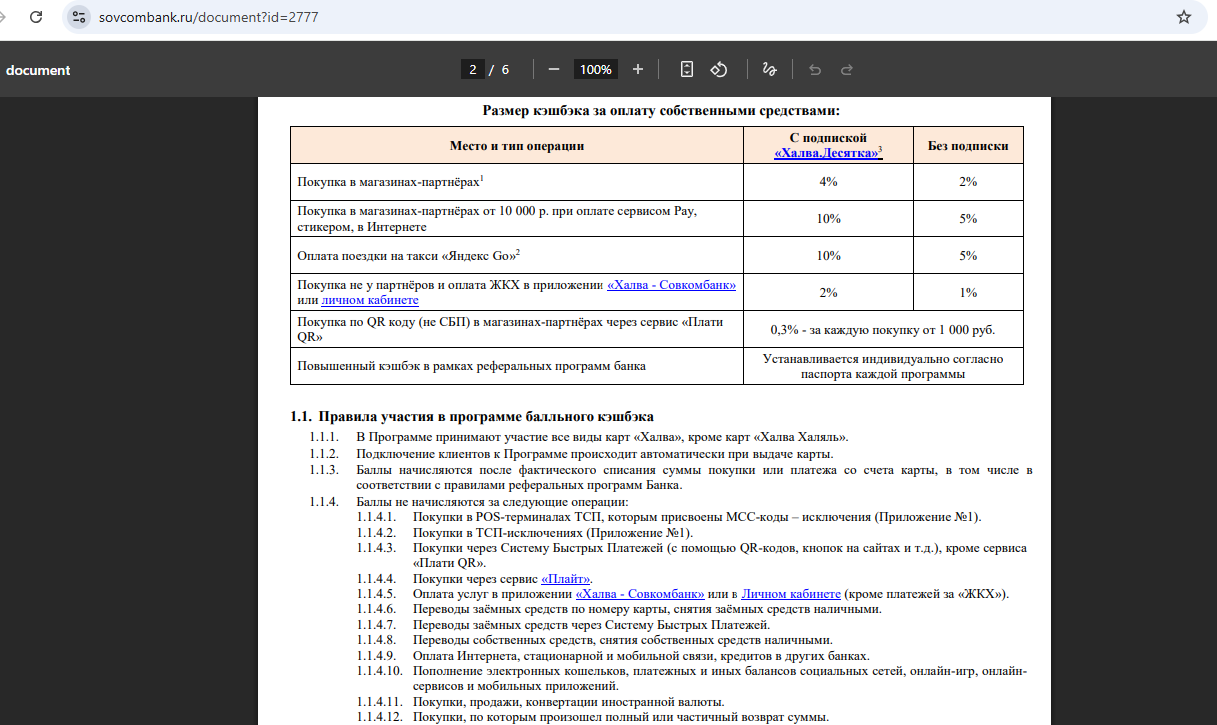
Task: Follow the «личном кабинете» link in table
Action: tap(370, 300)
